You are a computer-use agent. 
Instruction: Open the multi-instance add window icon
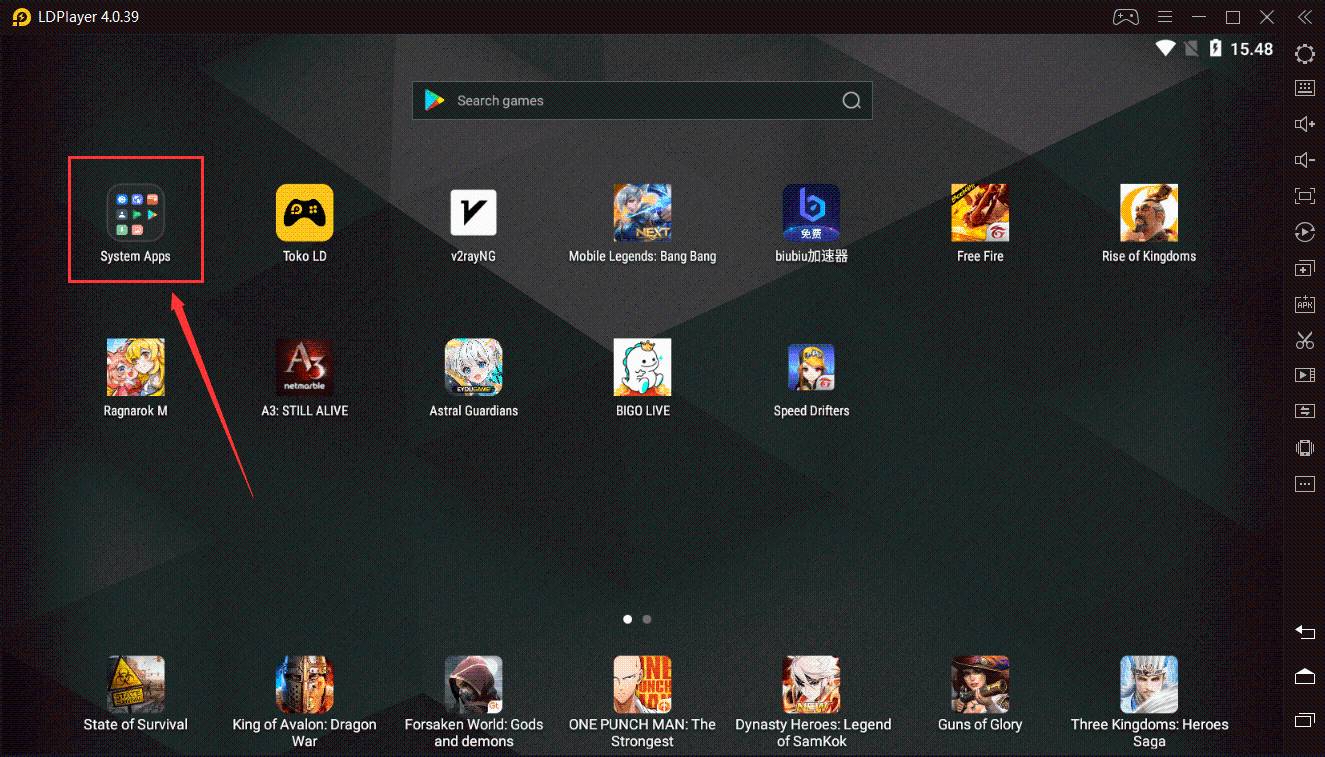(x=1304, y=269)
